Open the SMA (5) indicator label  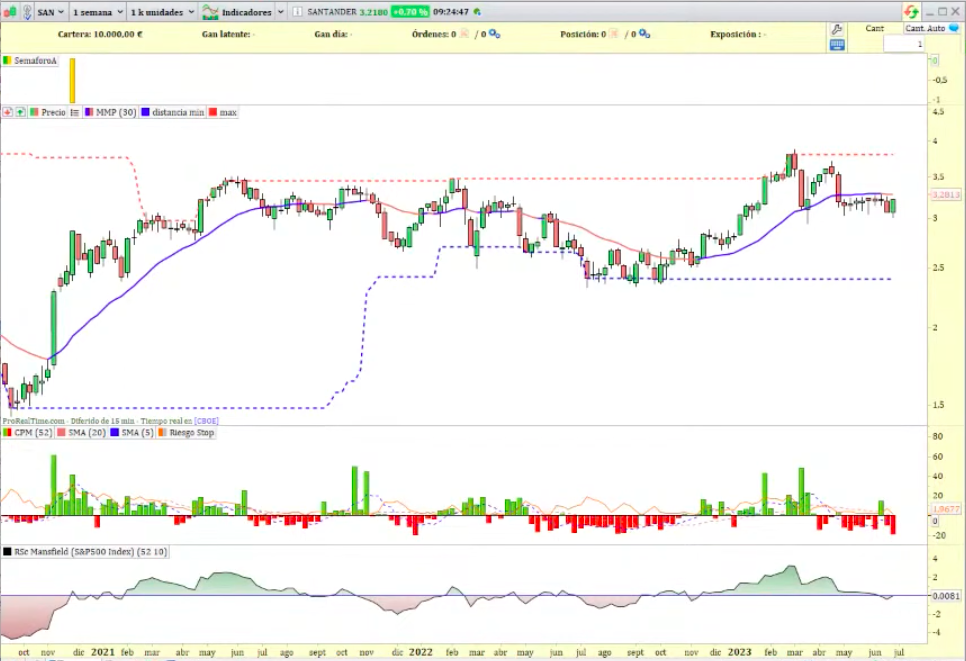coord(137,432)
